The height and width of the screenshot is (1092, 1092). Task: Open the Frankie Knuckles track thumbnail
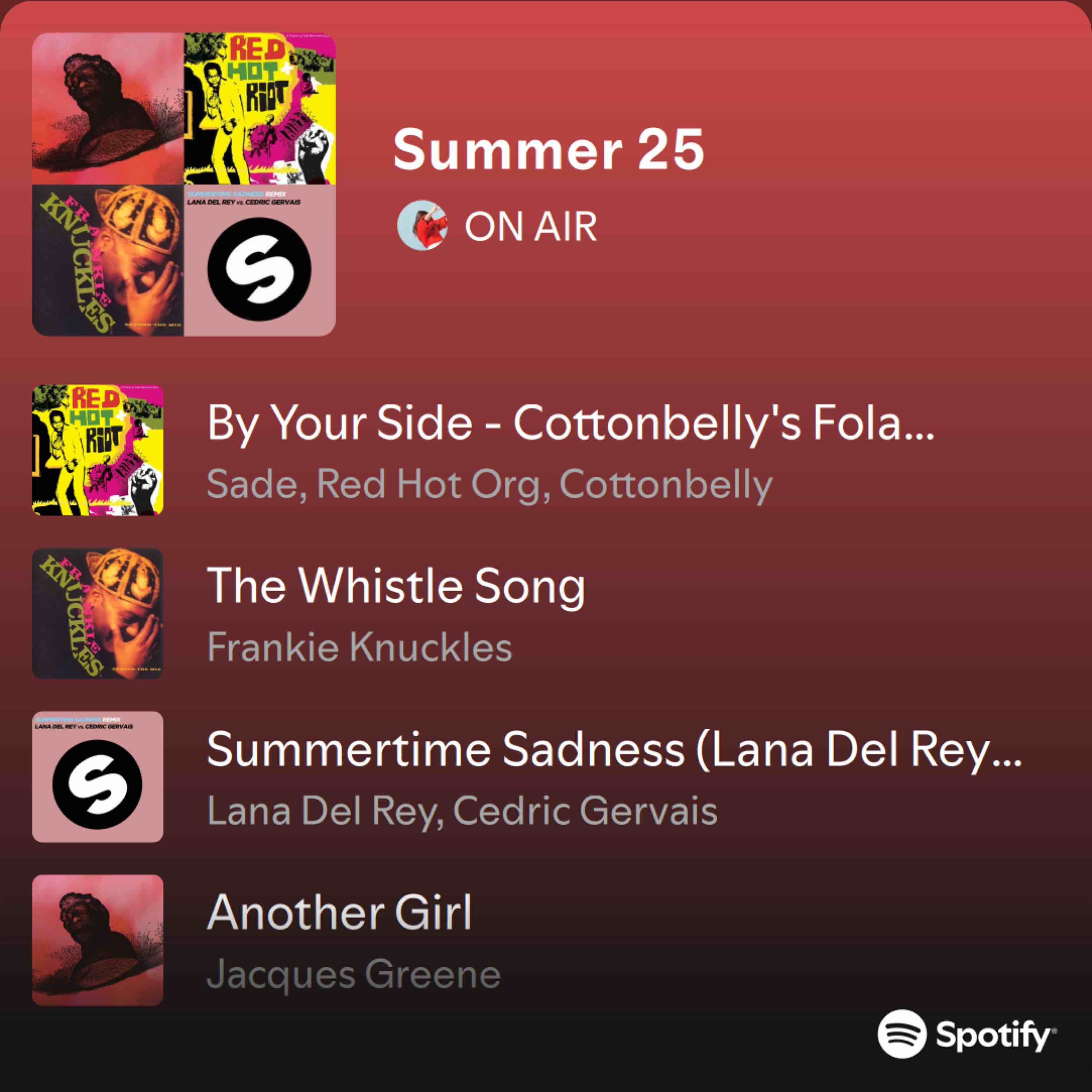(x=98, y=613)
